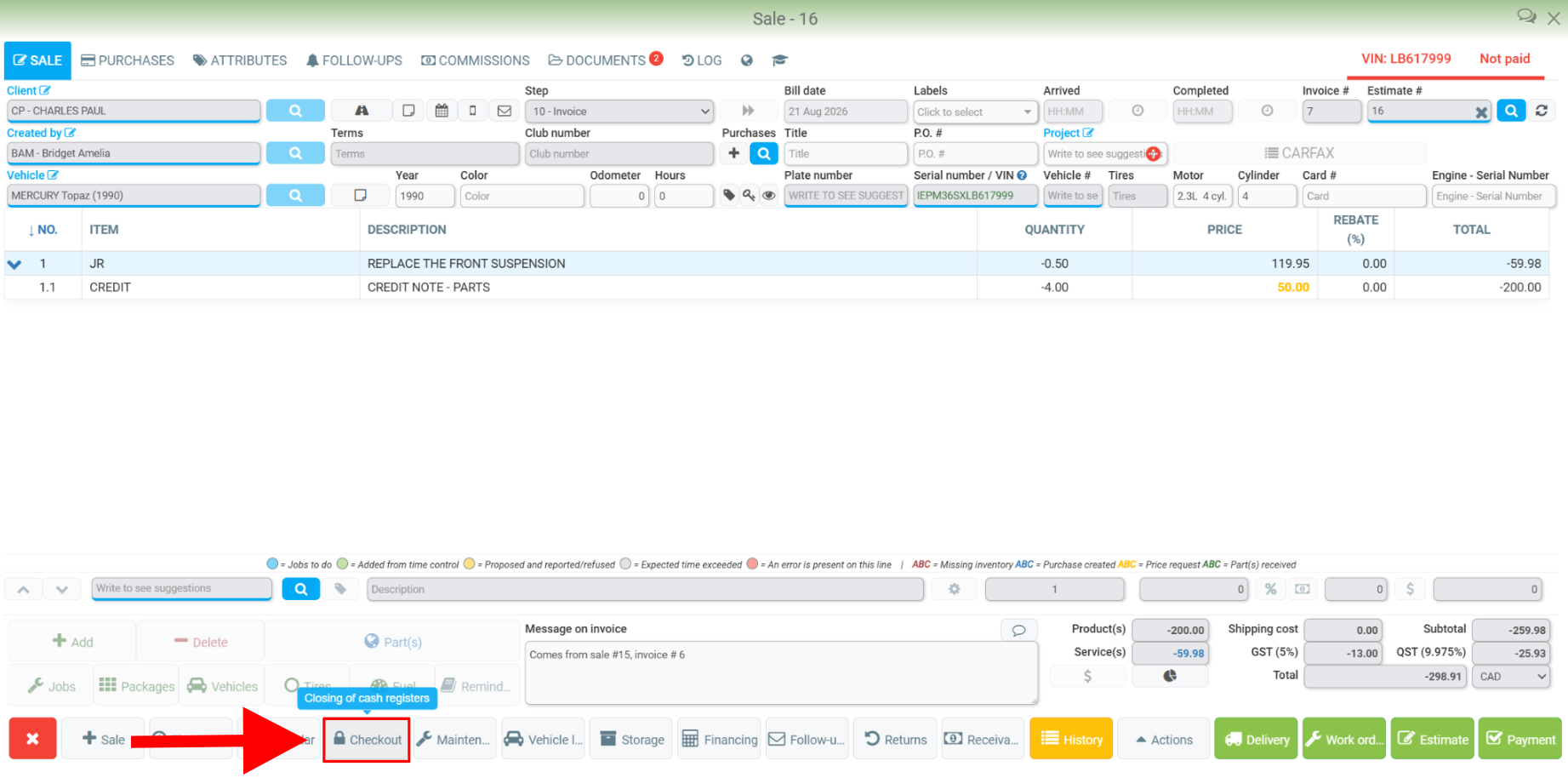
Task: Set Completed time with its clock icon
Action: click(x=1267, y=111)
